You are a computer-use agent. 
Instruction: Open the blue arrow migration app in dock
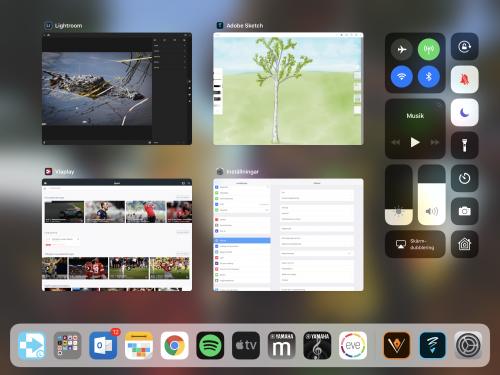pos(32,345)
